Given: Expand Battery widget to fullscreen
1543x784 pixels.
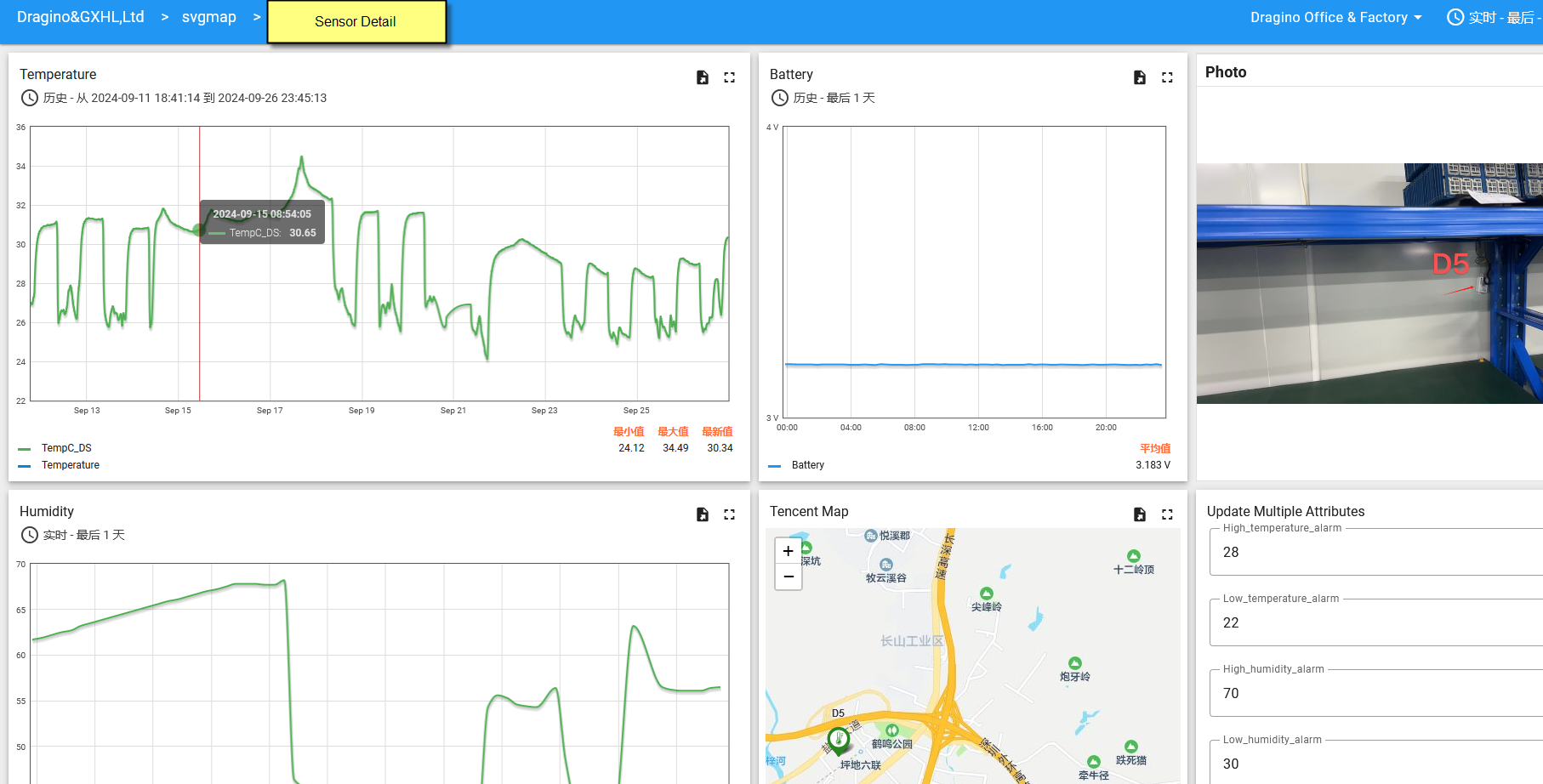Looking at the screenshot, I should [x=1167, y=77].
